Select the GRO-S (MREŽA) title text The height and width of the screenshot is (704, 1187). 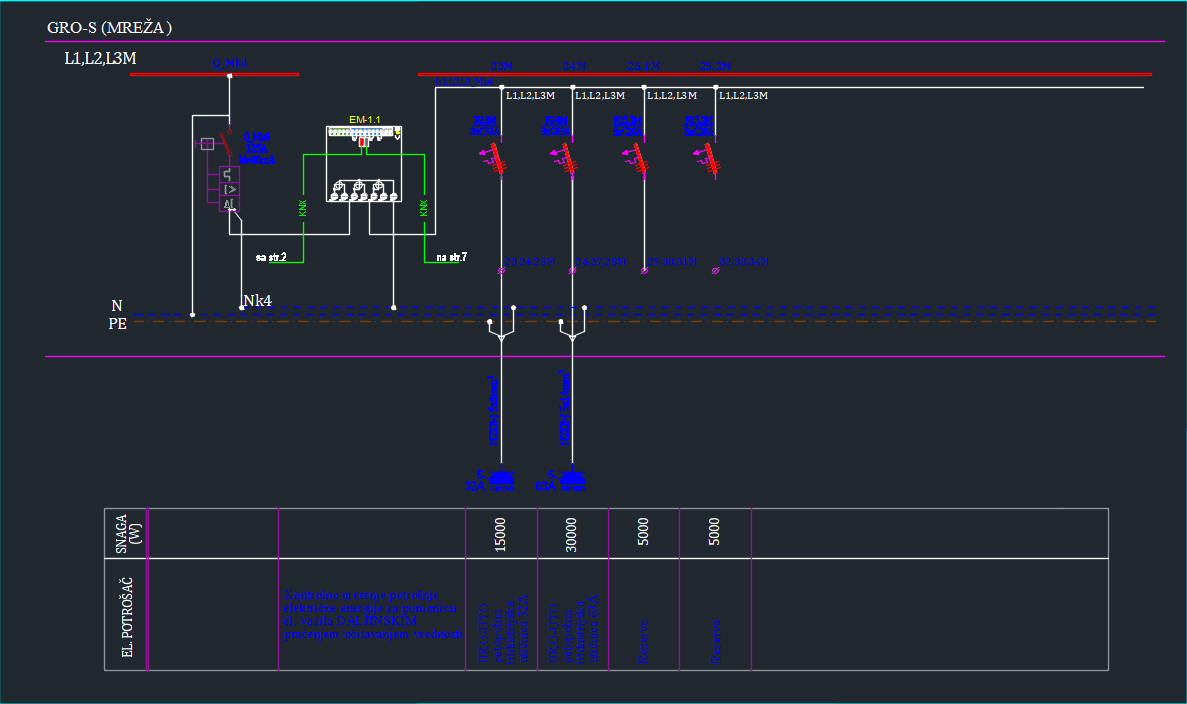(x=109, y=28)
